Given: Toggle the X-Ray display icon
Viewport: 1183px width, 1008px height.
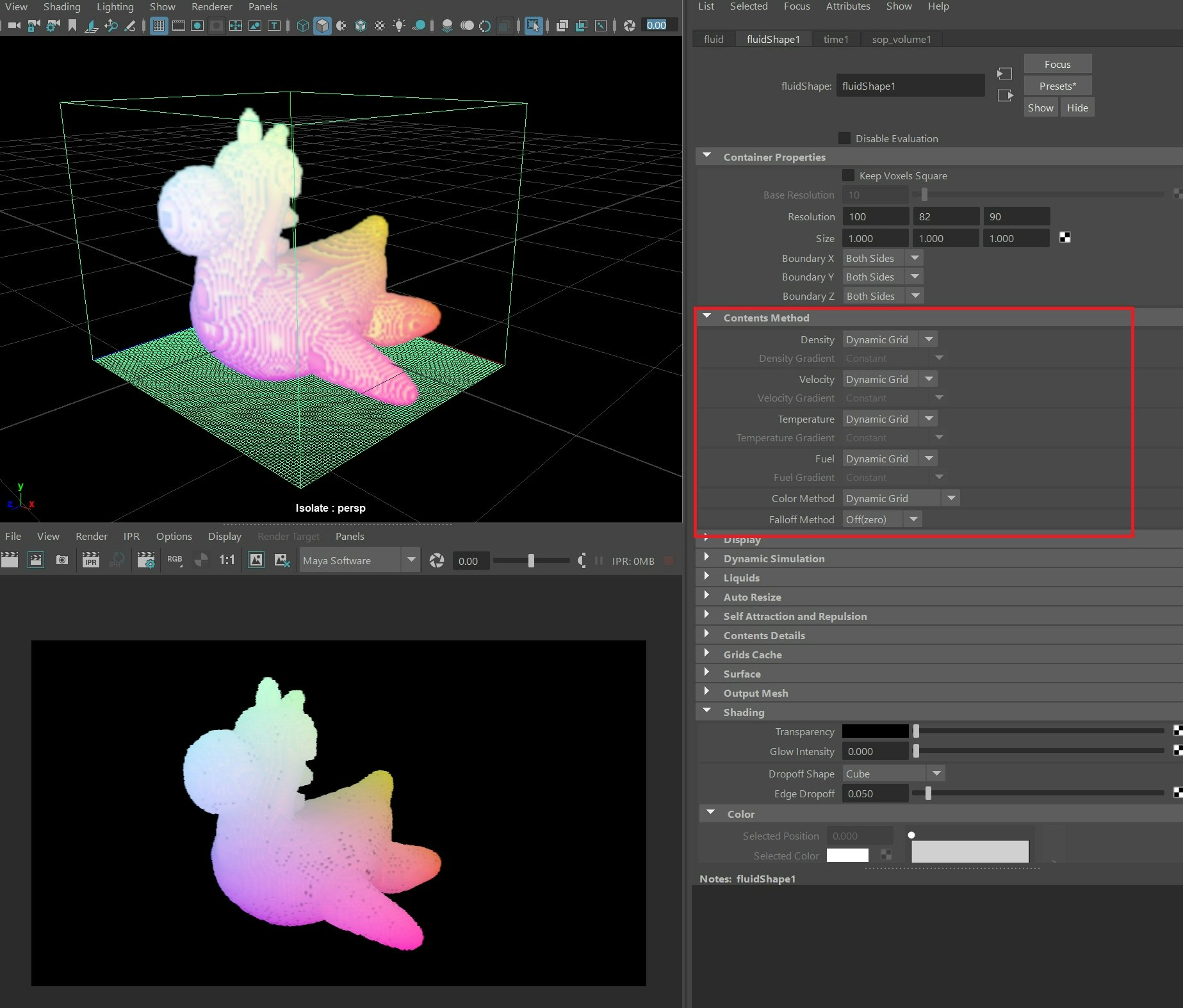Looking at the screenshot, I should pos(562,26).
